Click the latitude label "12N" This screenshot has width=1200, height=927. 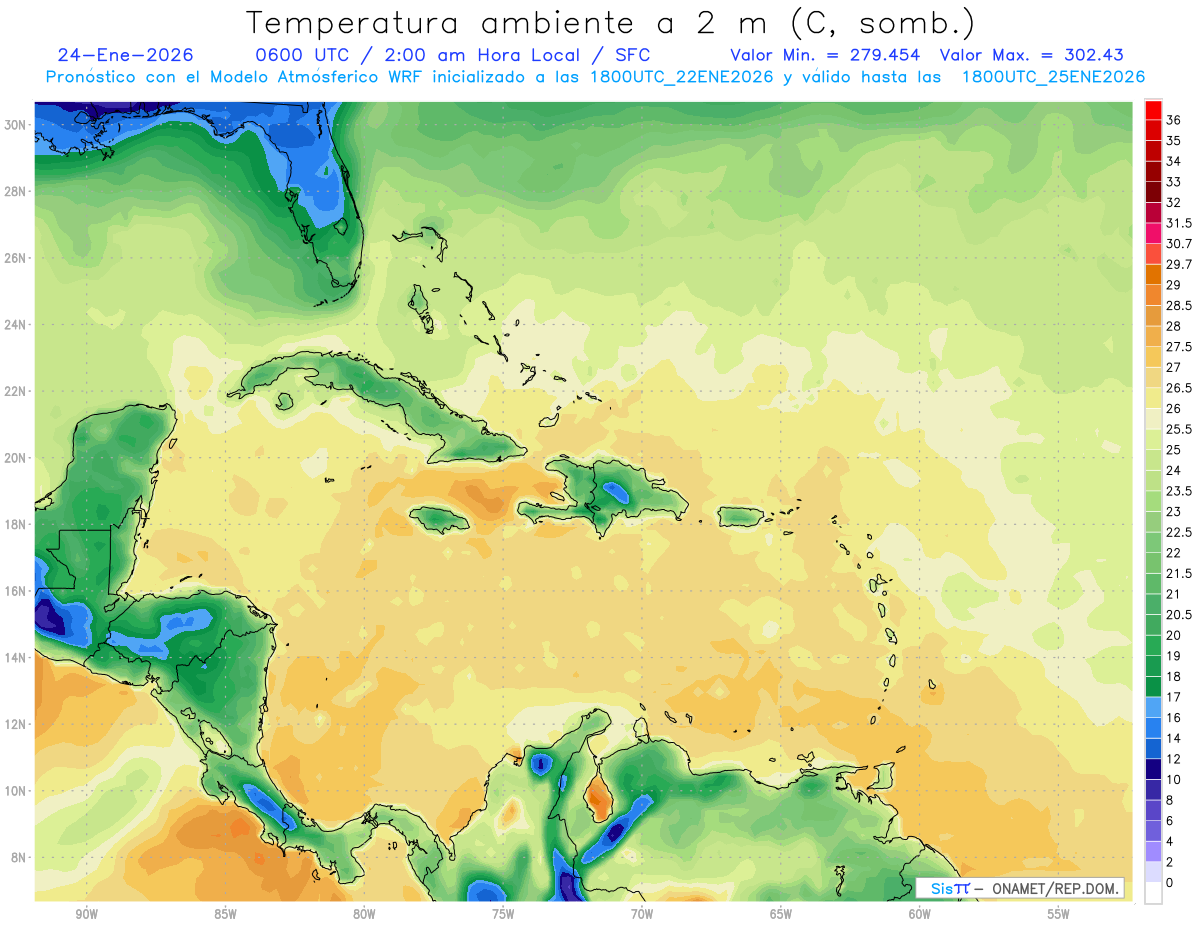tap(17, 724)
